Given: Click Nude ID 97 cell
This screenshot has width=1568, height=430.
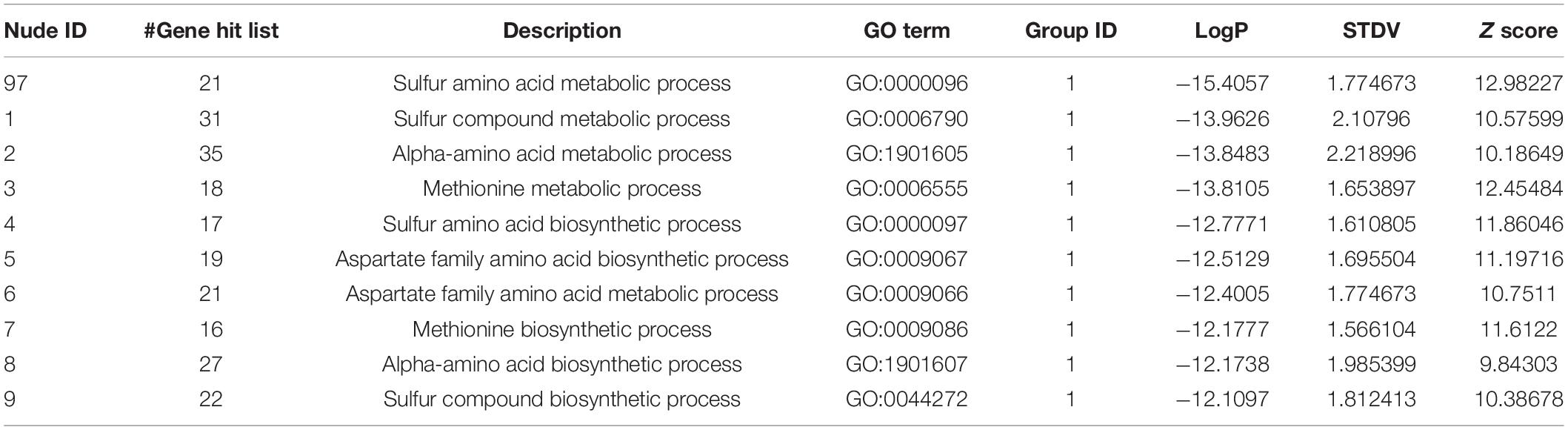Looking at the screenshot, I should tap(16, 83).
